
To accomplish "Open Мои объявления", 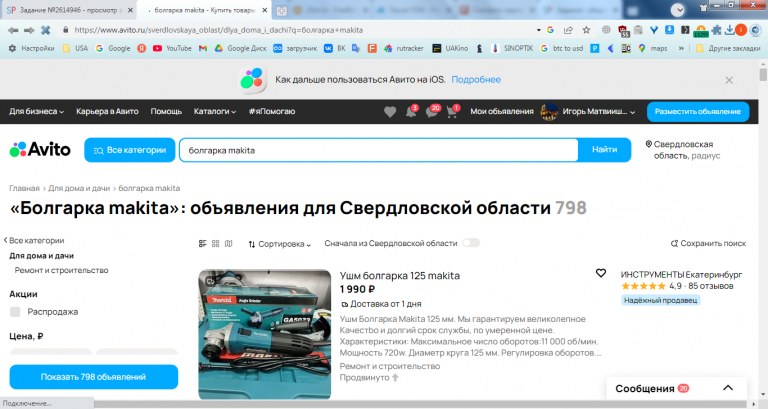I will (502, 112).
